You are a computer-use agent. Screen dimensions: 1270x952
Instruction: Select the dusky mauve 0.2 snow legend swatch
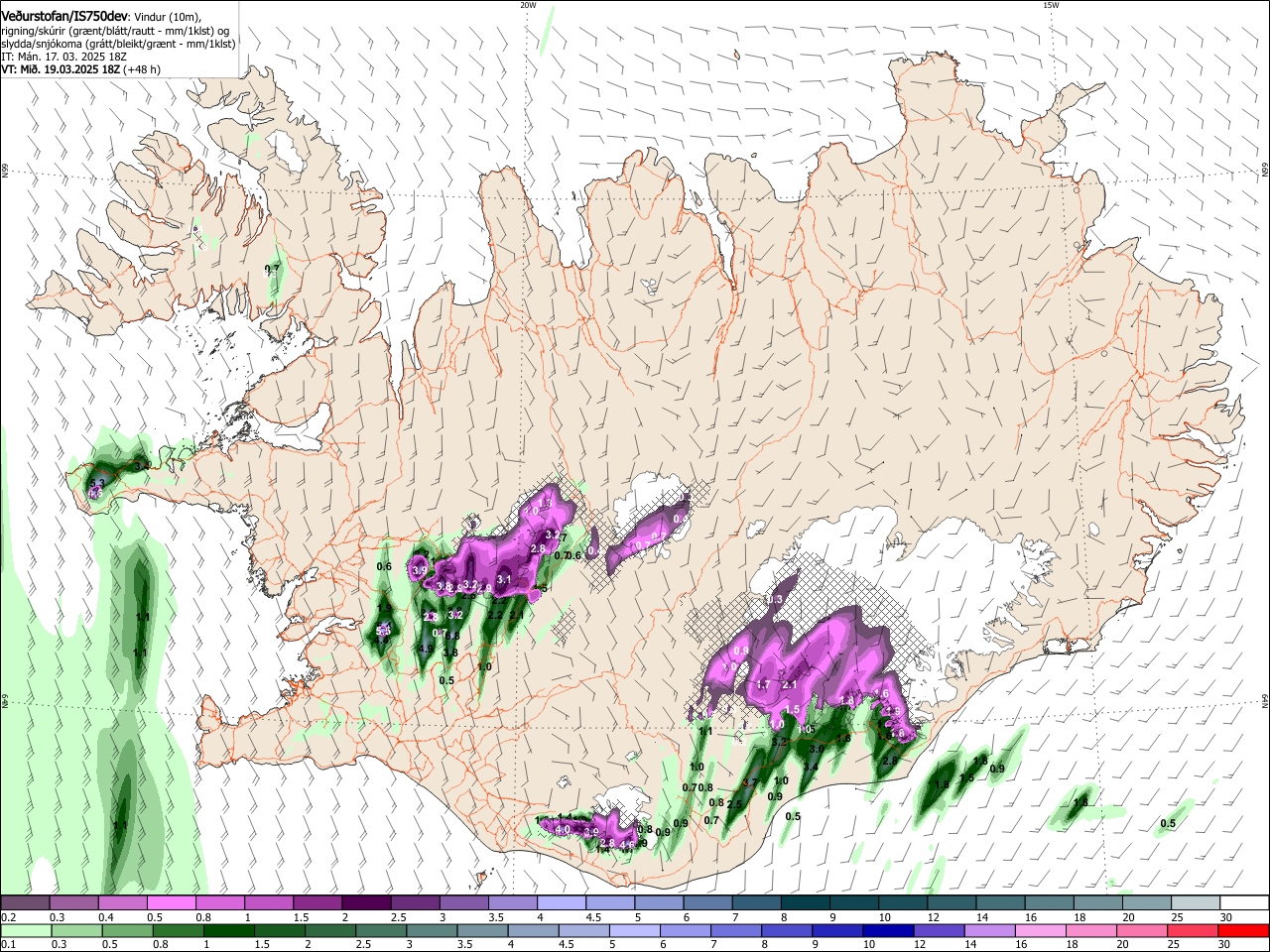25,902
